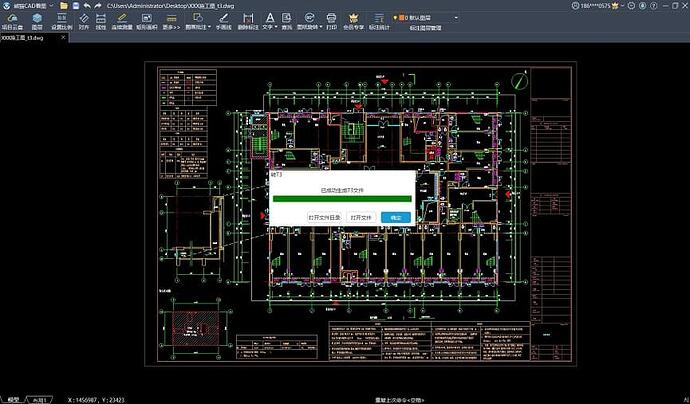Choose the 手画线 freehand line tool
The image size is (690, 404).
pyautogui.click(x=223, y=21)
